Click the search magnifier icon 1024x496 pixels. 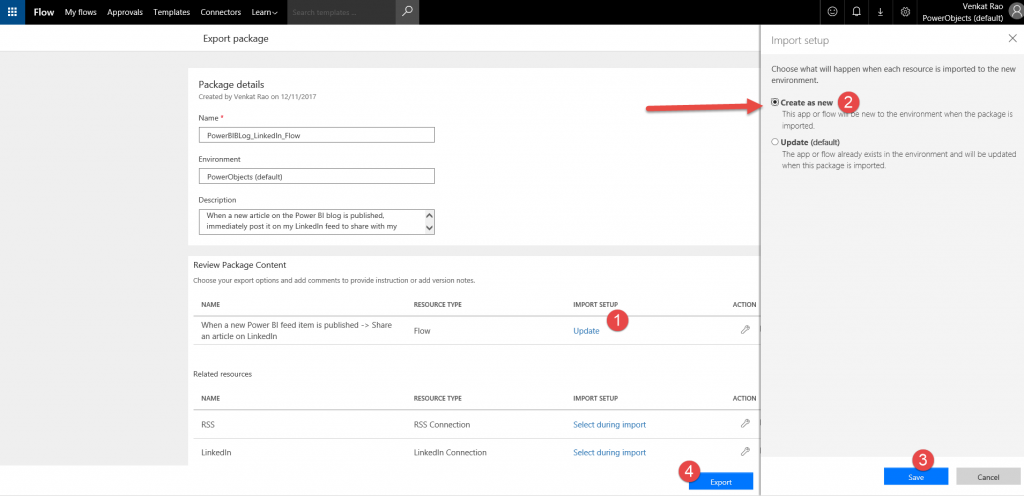[x=406, y=12]
